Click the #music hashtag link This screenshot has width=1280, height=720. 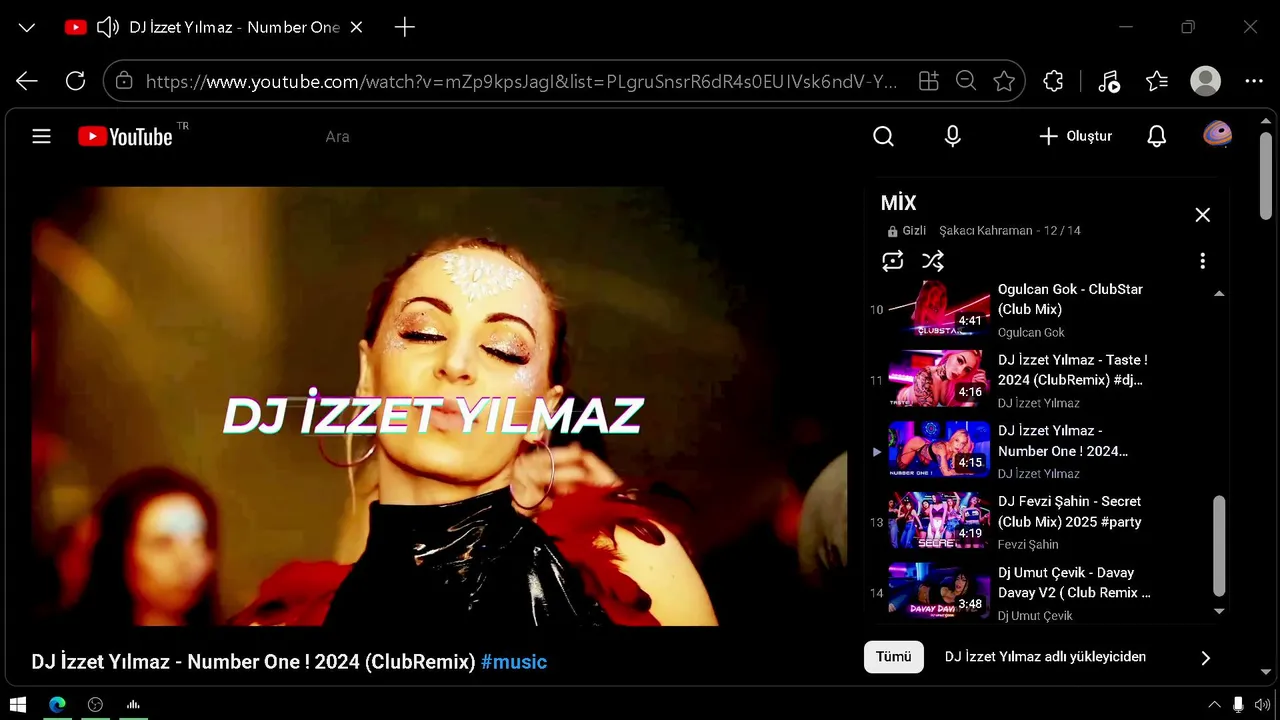pos(514,662)
